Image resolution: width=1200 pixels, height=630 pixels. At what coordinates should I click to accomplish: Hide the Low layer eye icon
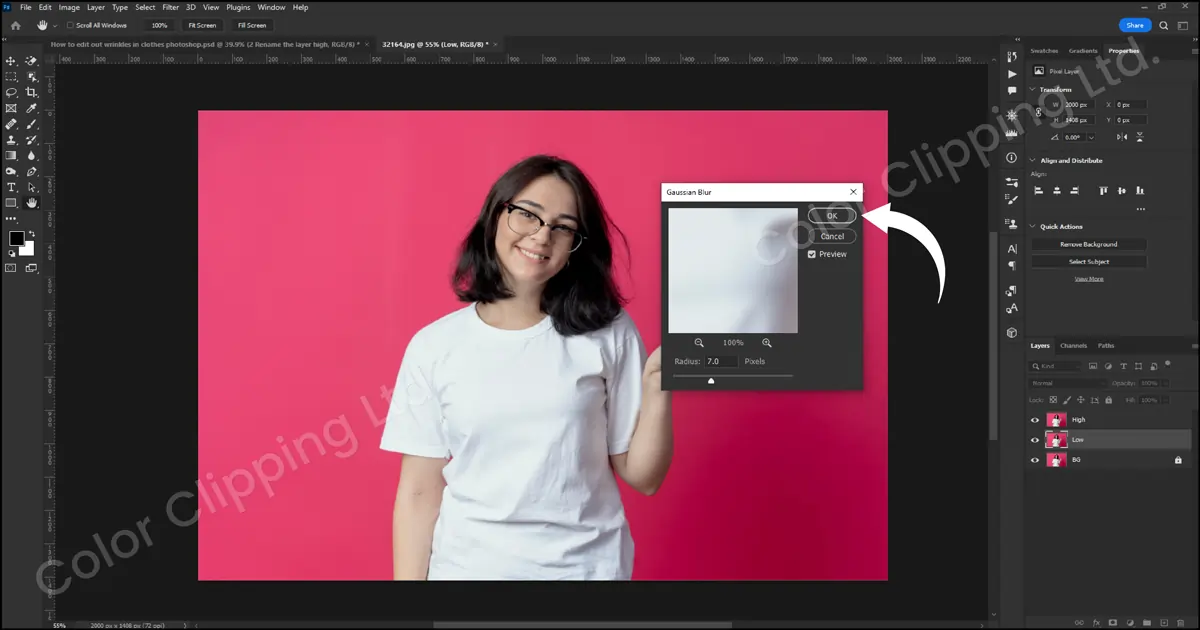coord(1035,440)
